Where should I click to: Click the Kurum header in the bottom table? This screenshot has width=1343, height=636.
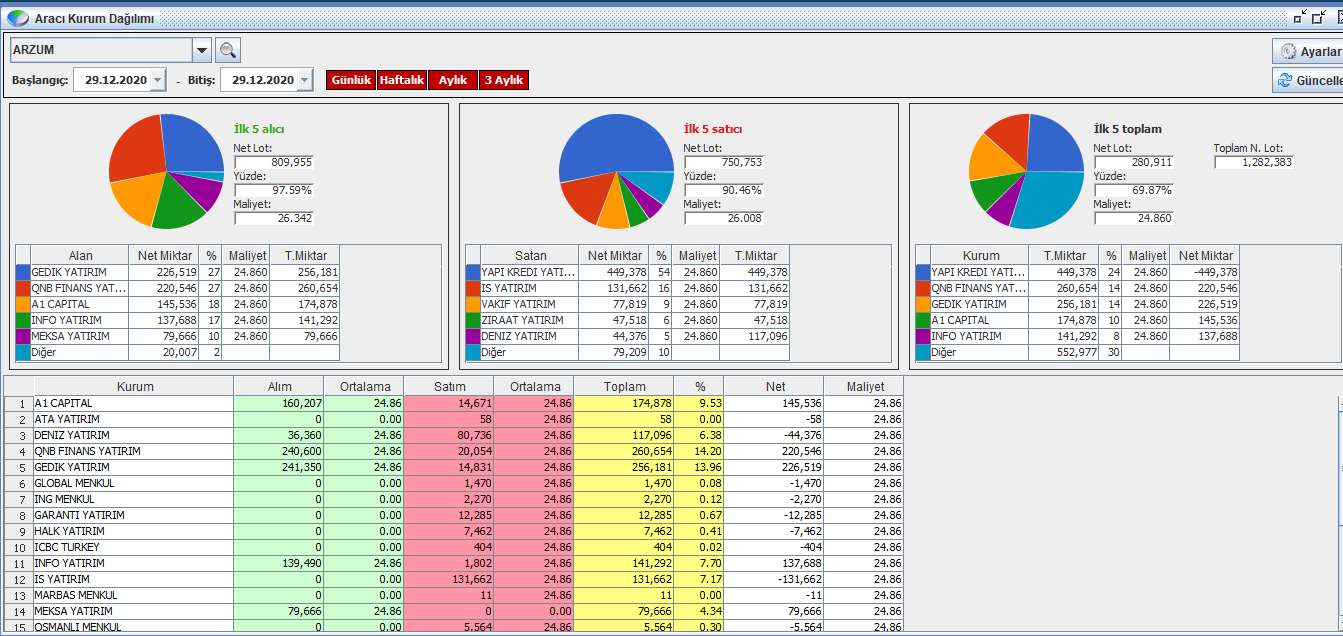pos(134,386)
